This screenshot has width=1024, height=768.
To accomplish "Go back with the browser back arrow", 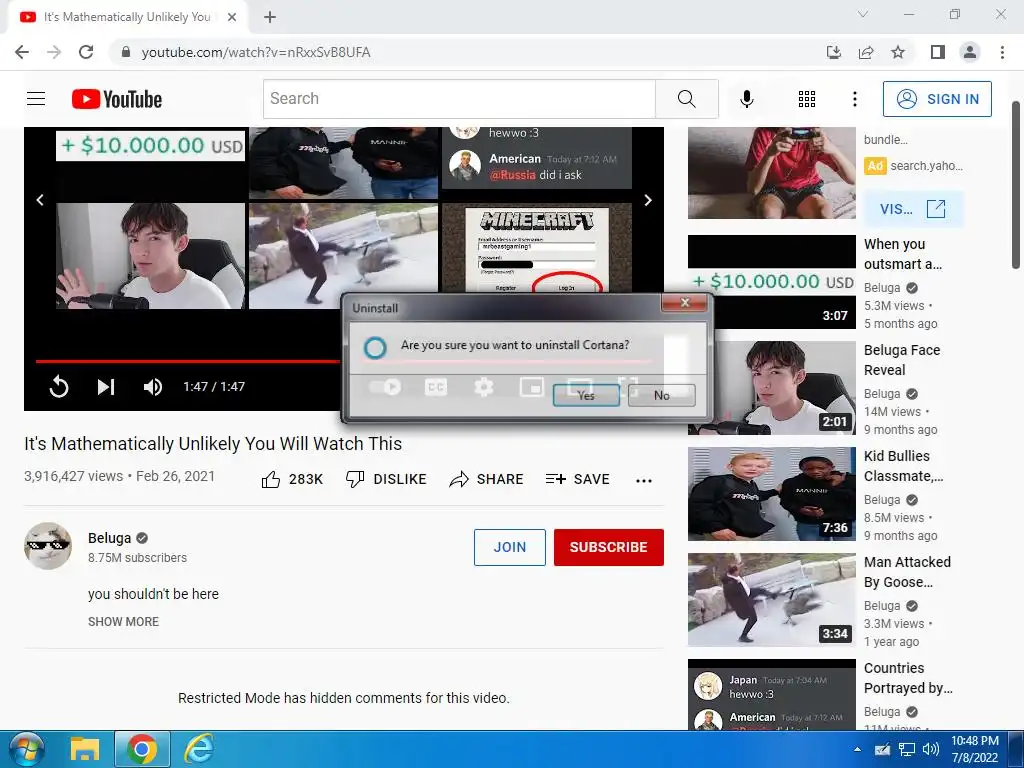I will point(22,52).
